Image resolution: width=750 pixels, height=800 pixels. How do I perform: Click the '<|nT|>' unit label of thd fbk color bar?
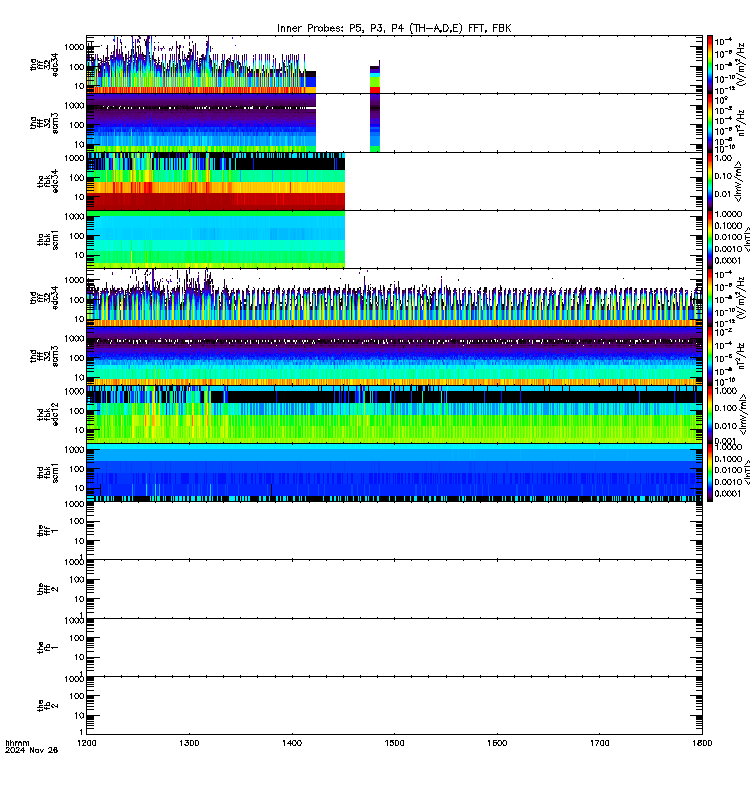tap(746, 472)
